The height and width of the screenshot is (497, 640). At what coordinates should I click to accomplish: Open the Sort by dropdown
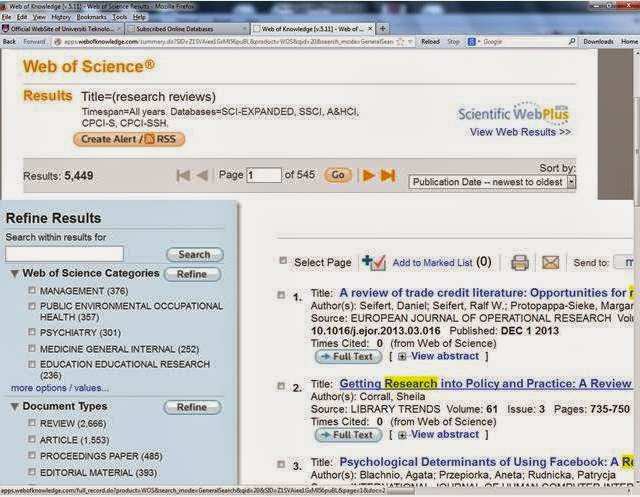point(492,182)
